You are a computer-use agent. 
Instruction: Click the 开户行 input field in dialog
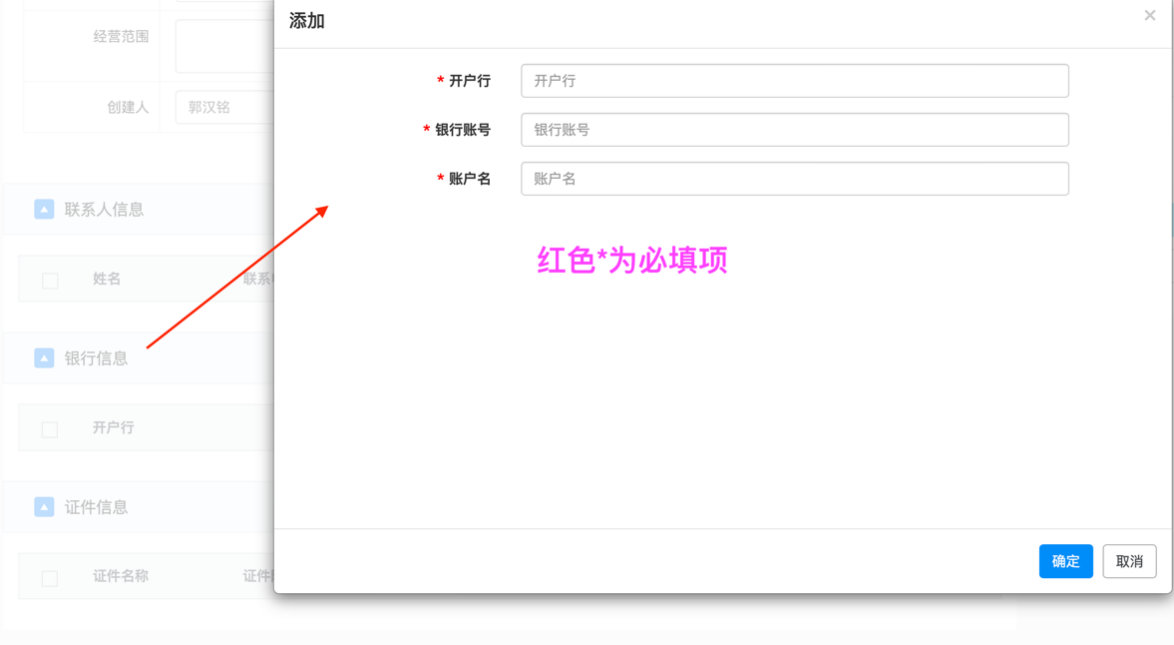click(x=794, y=81)
